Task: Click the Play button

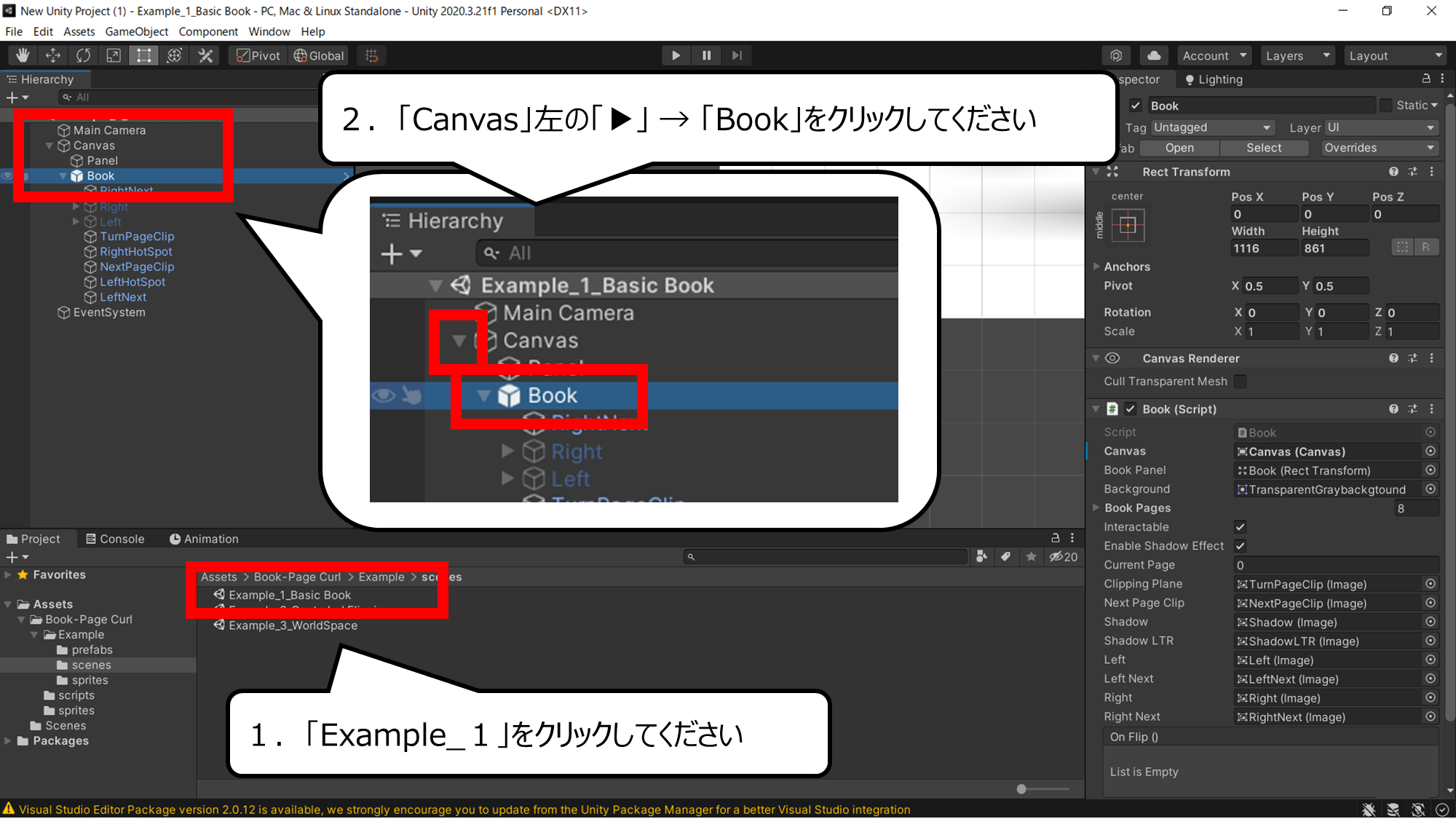Action: click(676, 55)
